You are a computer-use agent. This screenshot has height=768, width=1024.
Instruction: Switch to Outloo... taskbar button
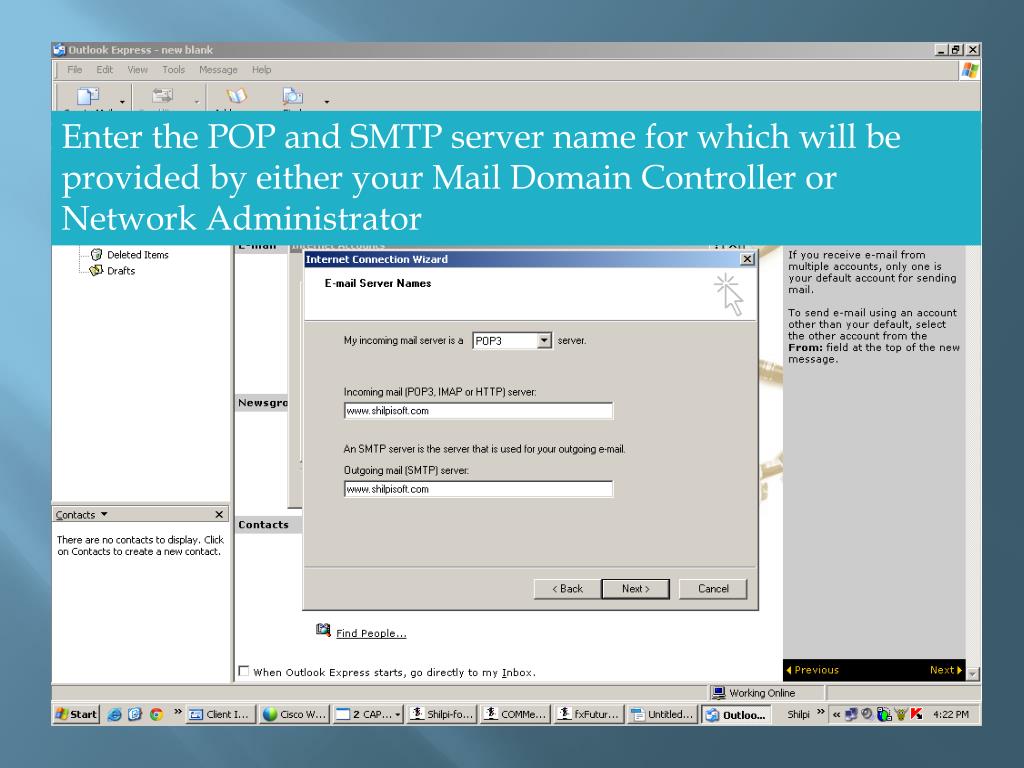(x=736, y=714)
